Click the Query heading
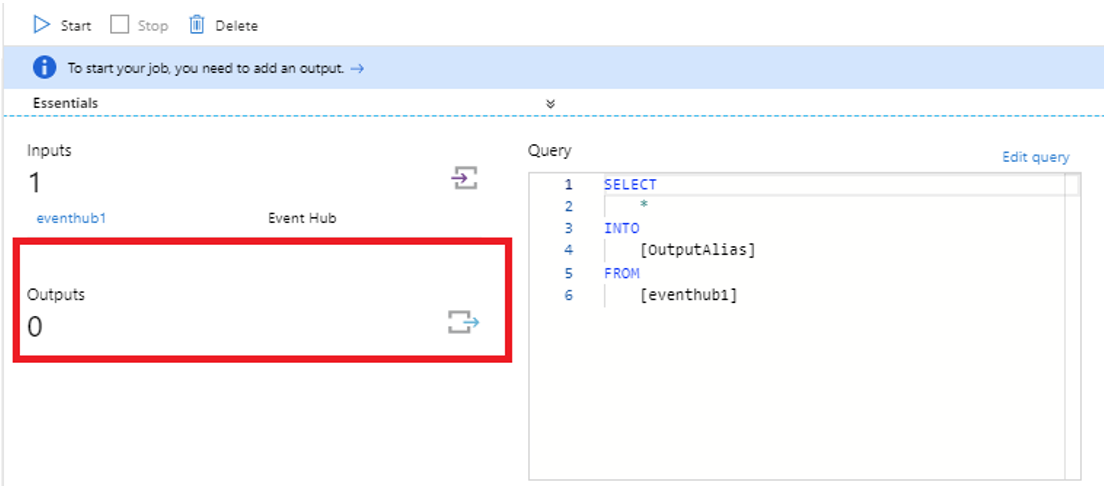Viewport: 1104px width, 486px height. tap(550, 151)
